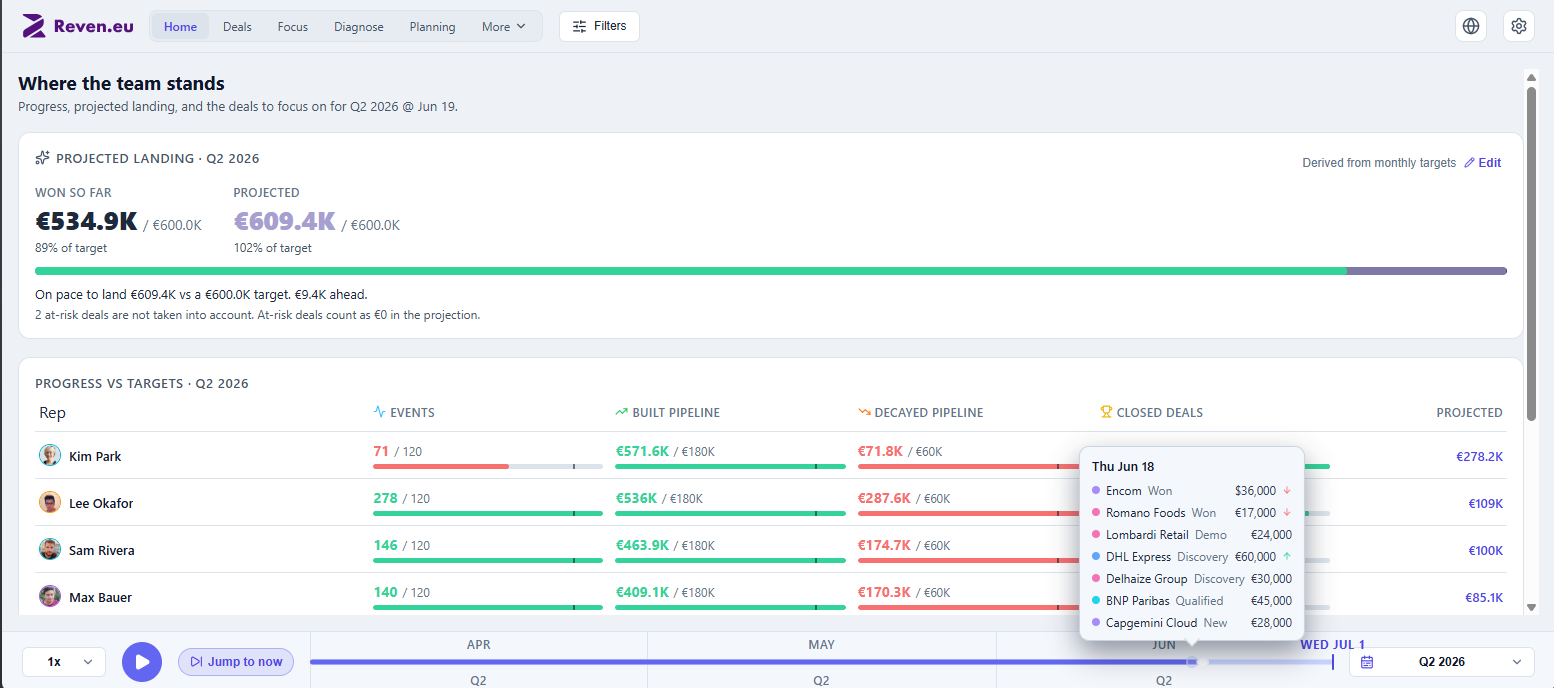
Task: Click the APR segment on the timeline
Action: tap(479, 645)
